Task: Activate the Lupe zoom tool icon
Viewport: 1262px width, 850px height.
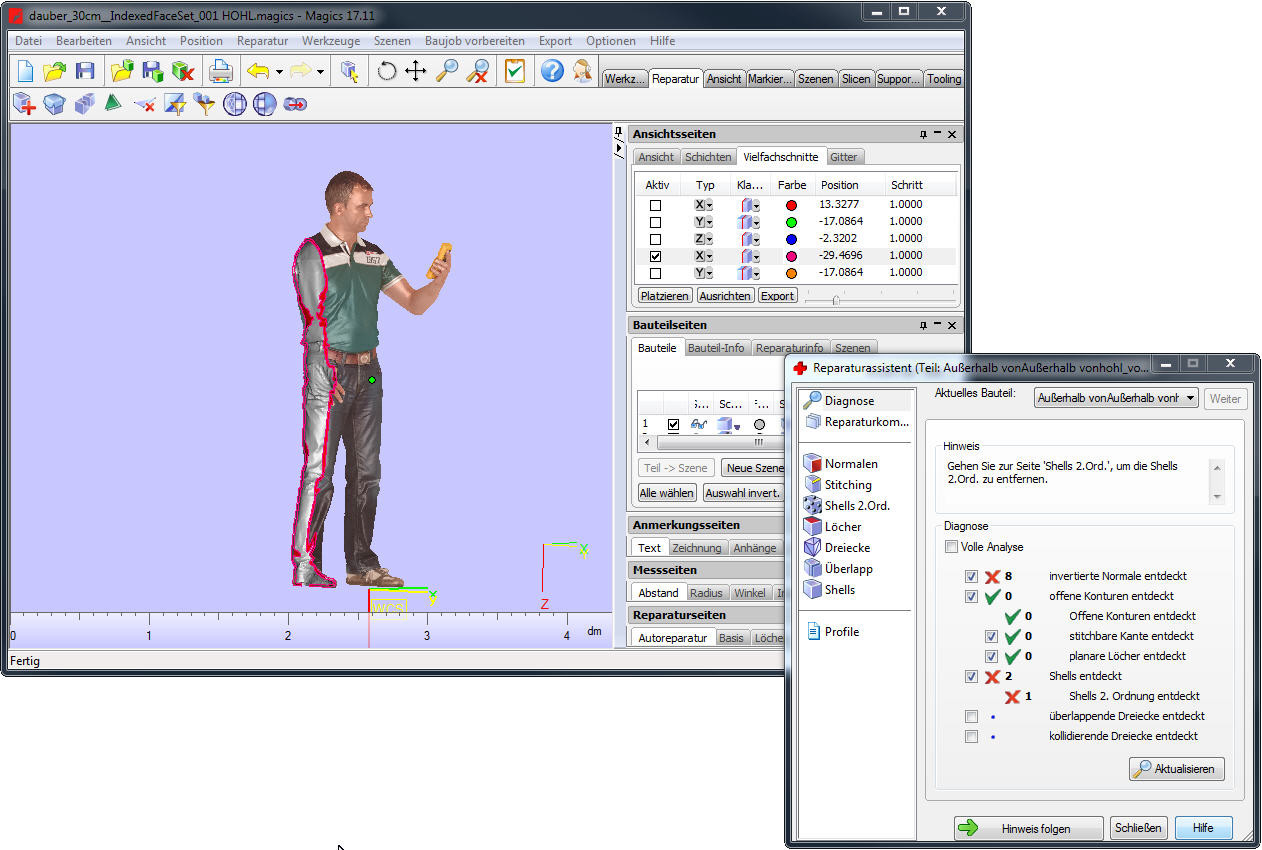Action: [447, 71]
